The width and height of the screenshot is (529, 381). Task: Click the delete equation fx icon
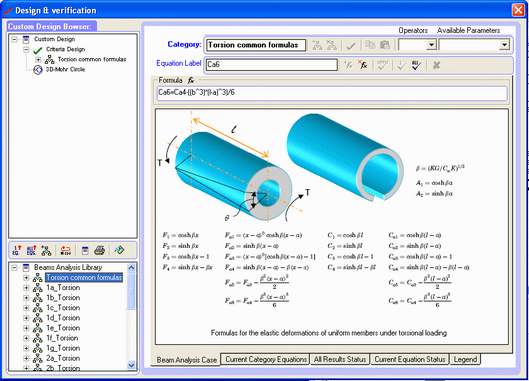[x=363, y=64]
